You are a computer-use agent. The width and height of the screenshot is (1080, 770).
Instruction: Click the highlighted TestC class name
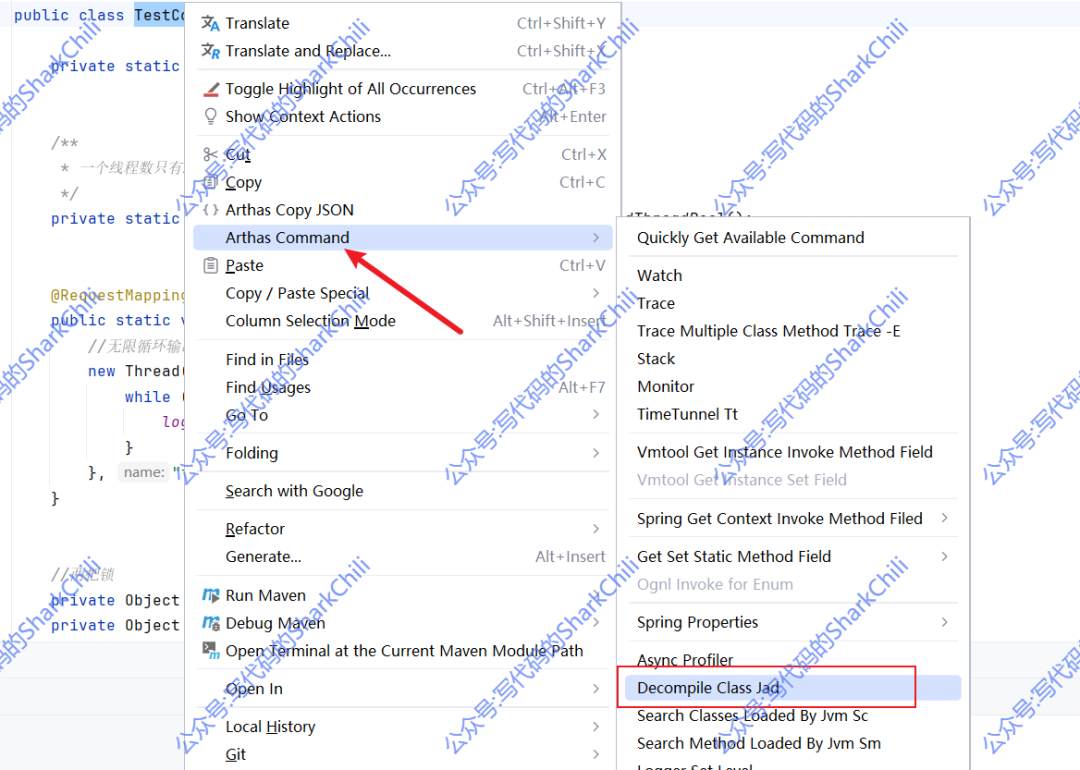[x=159, y=15]
